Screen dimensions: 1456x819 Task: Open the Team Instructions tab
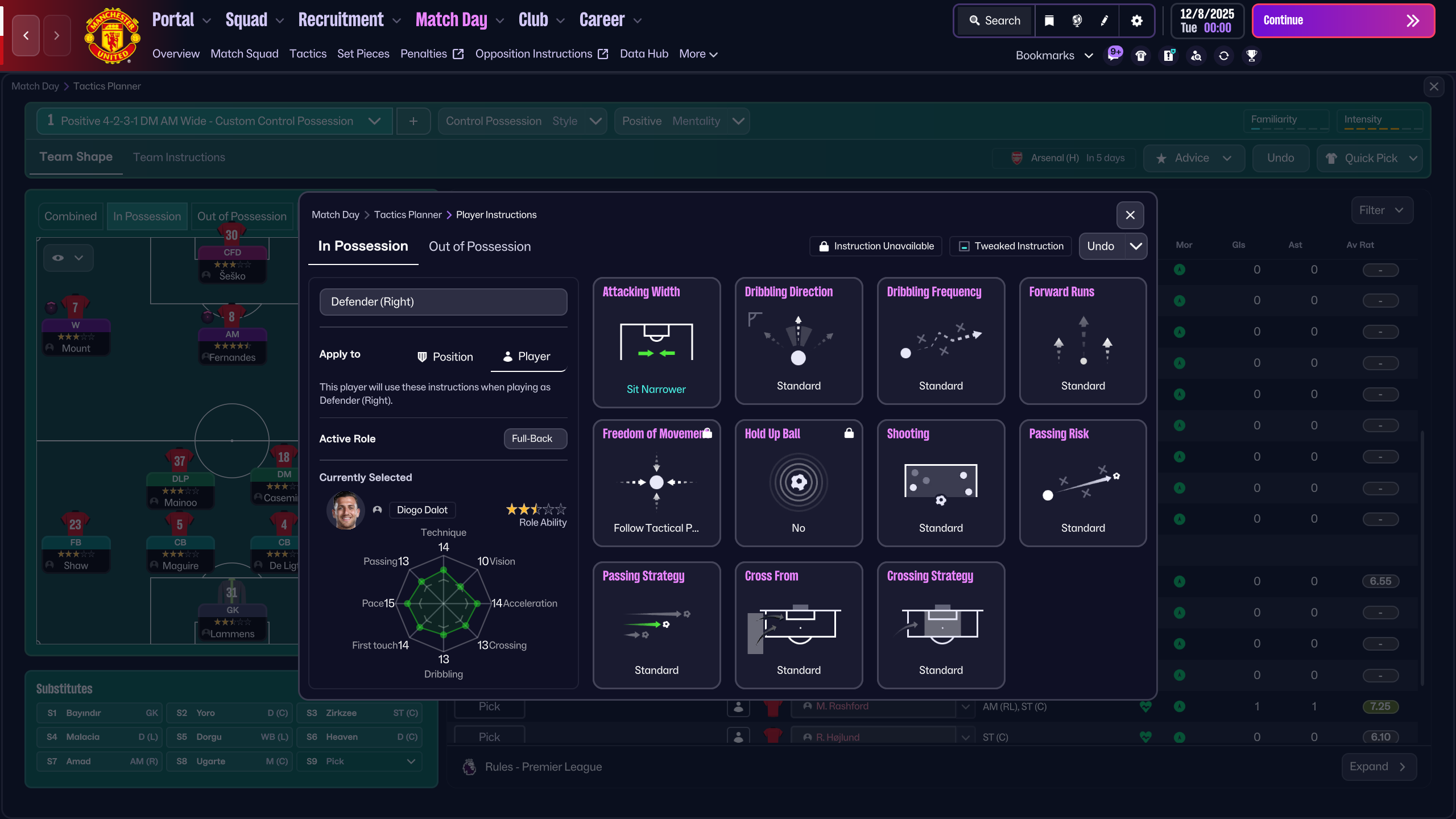pos(179,158)
